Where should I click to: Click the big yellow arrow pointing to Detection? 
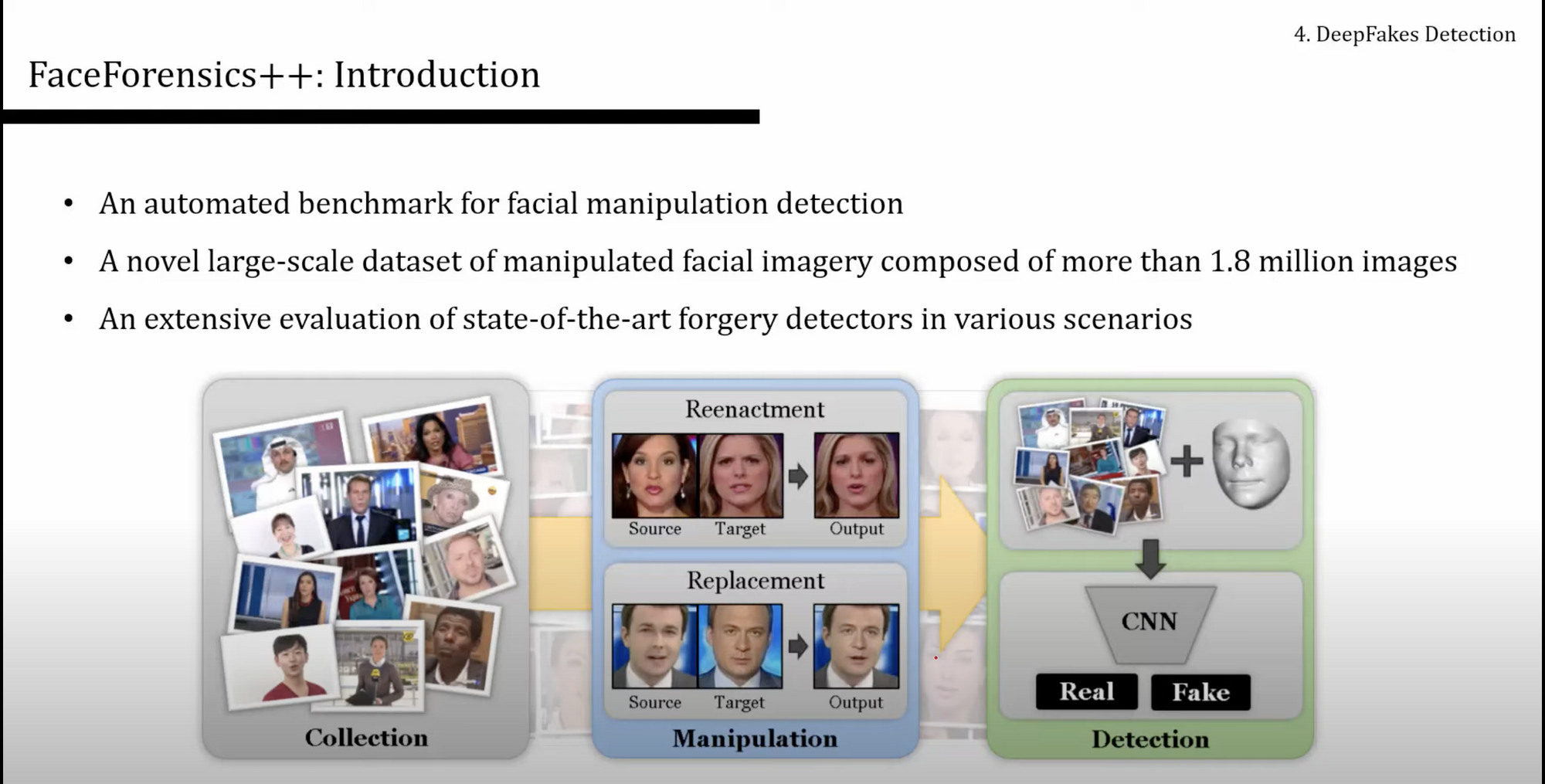click(x=955, y=562)
